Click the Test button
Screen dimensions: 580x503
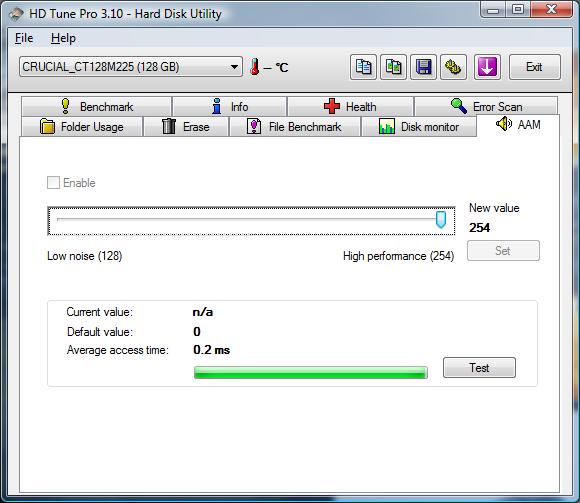point(479,367)
